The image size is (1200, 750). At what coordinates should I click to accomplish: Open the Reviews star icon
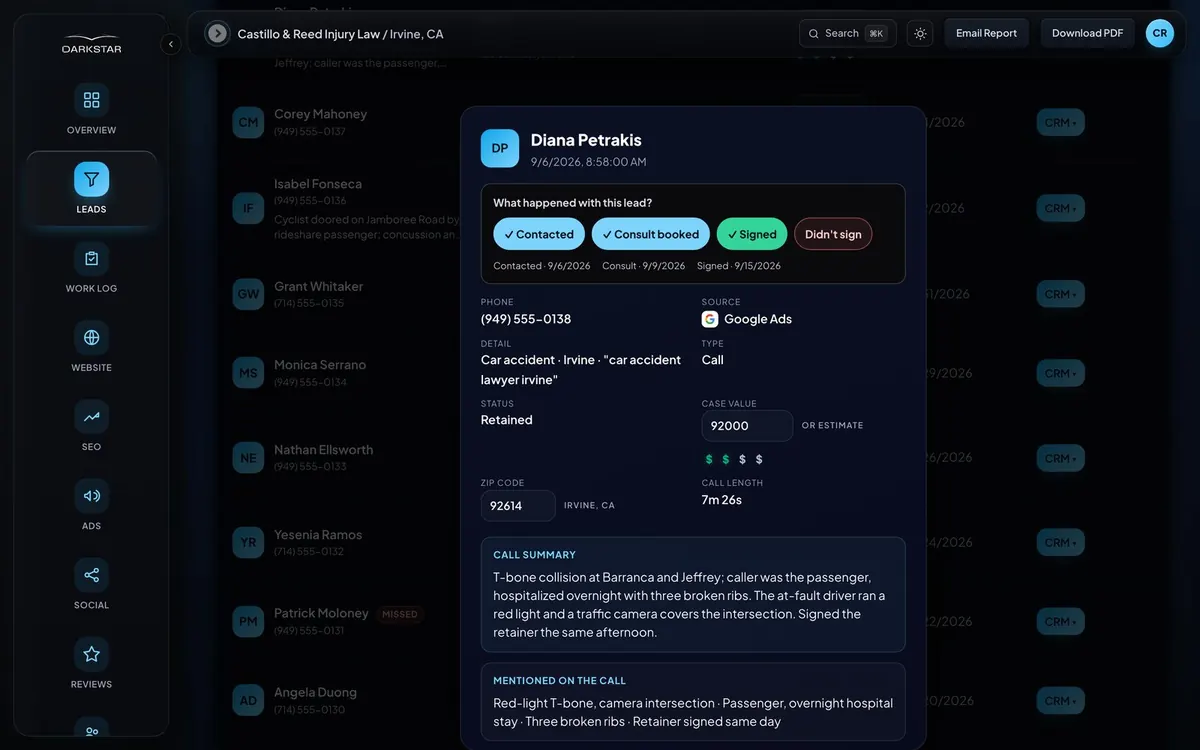coord(91,654)
